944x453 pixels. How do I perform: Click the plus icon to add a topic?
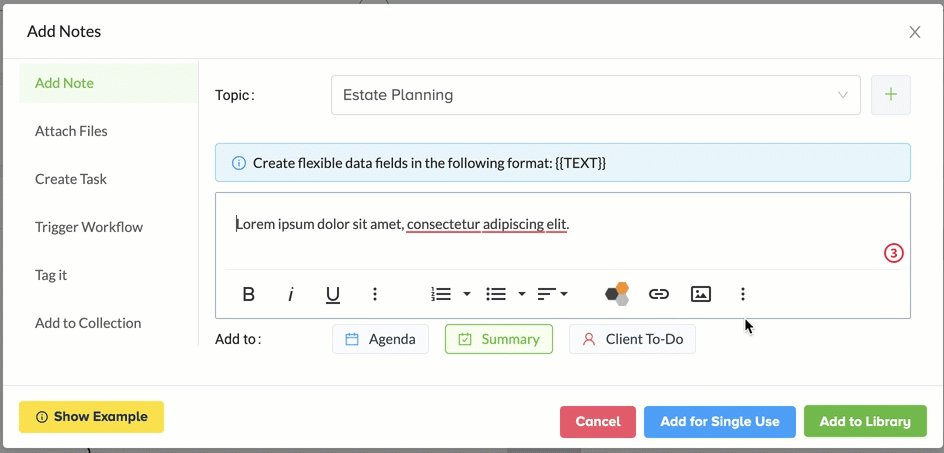(x=890, y=95)
